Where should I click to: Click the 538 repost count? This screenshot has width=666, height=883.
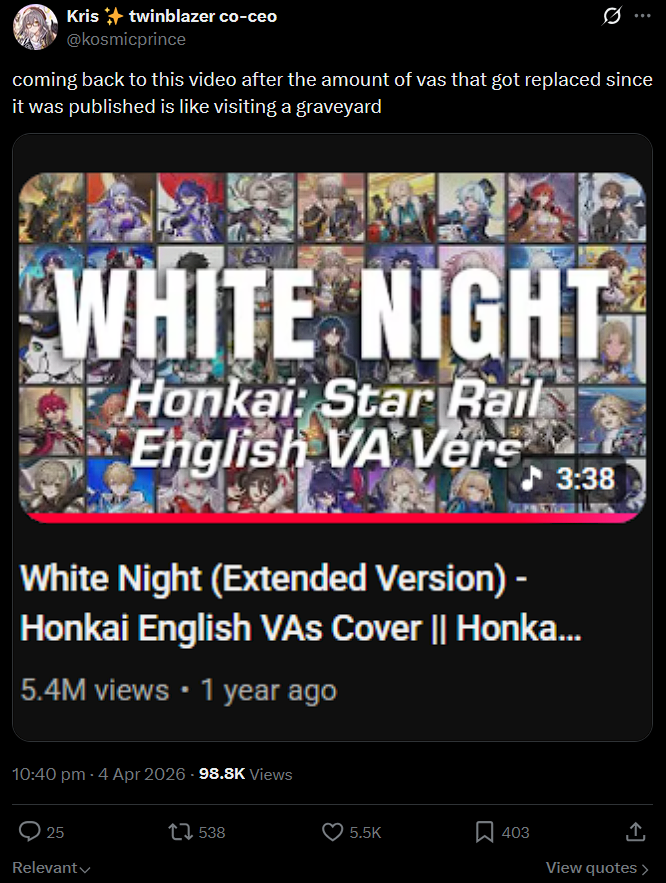pos(212,832)
